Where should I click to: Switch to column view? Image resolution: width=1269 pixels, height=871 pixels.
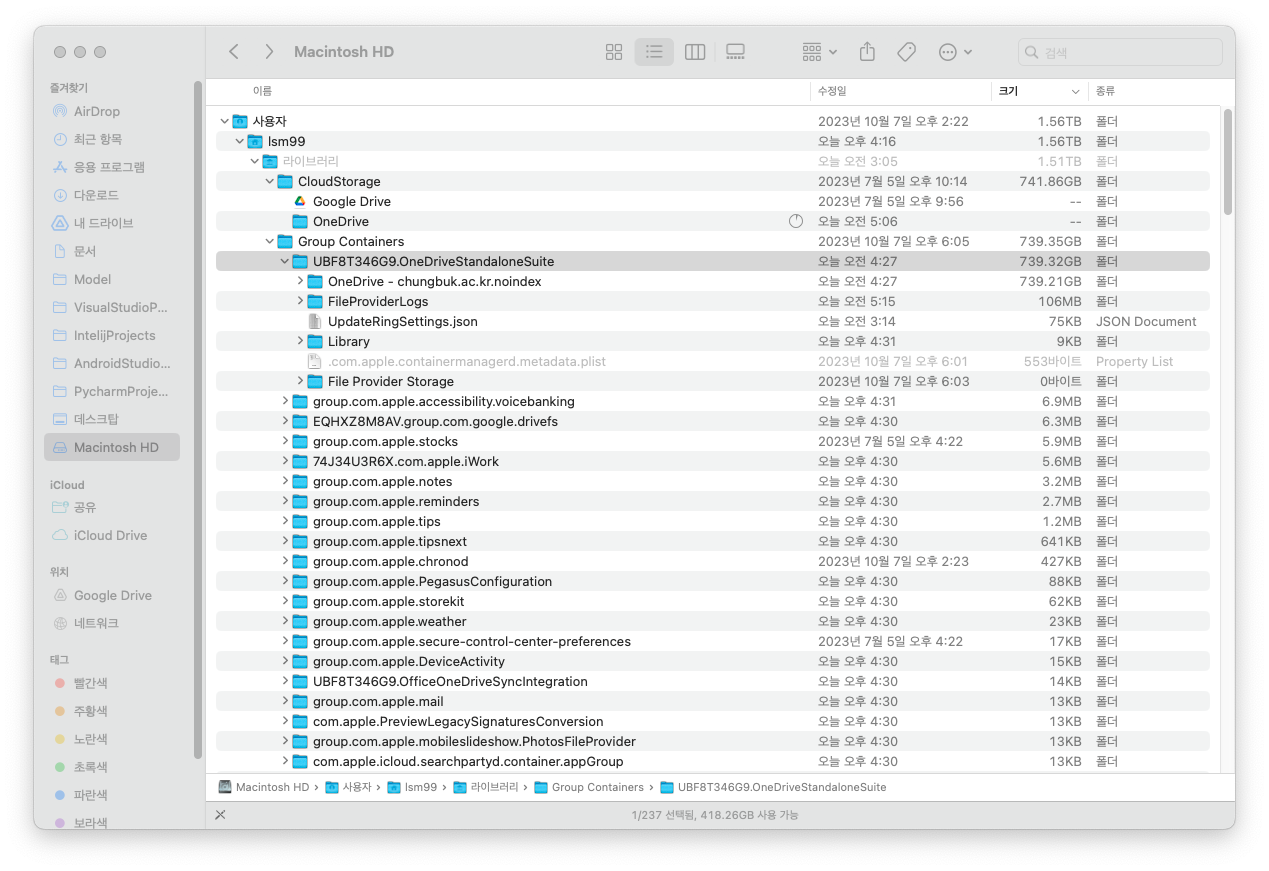(x=695, y=52)
